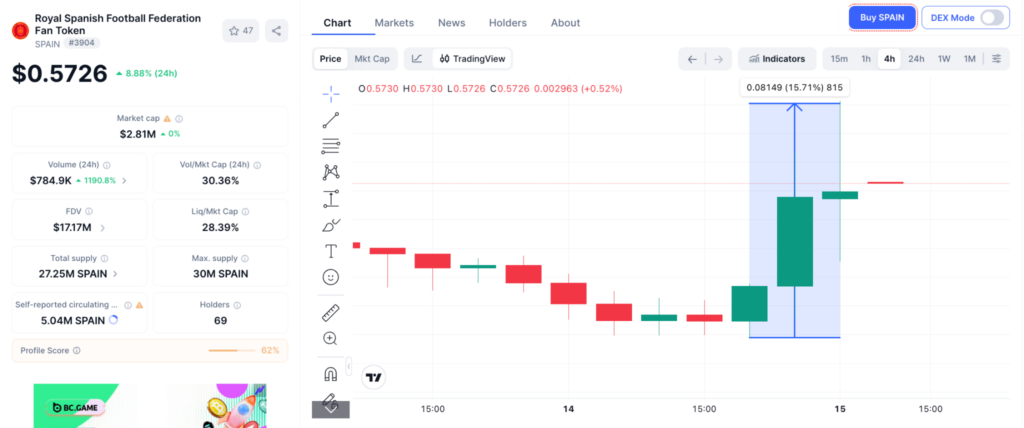Enable the magnet snap mode
Screen dimensions: 1024x428
(x=331, y=374)
